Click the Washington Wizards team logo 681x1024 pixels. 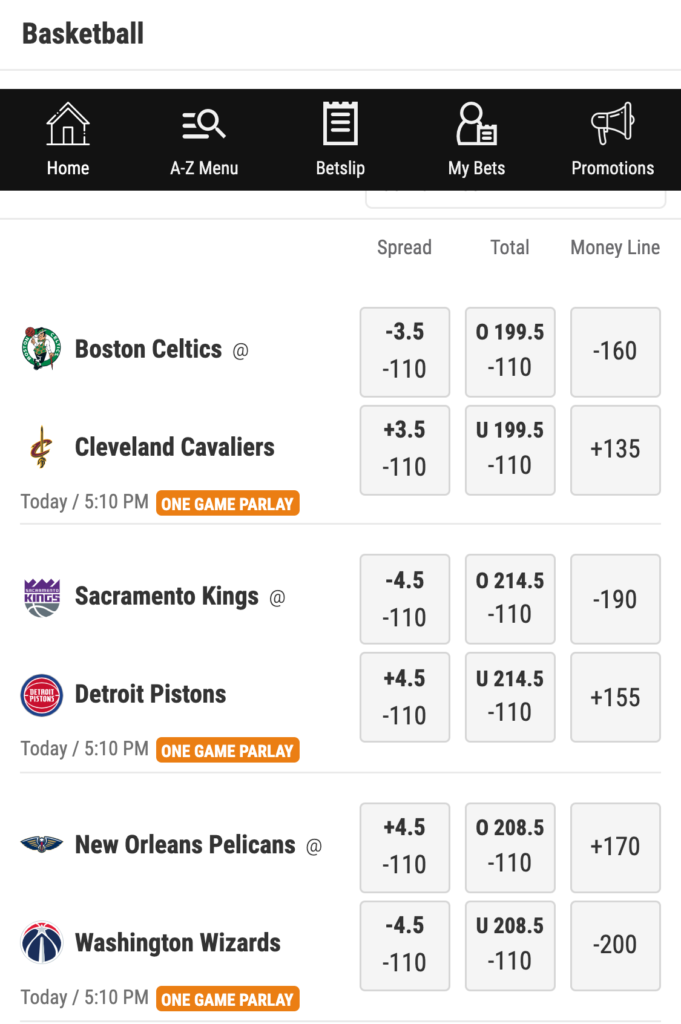[x=41, y=943]
